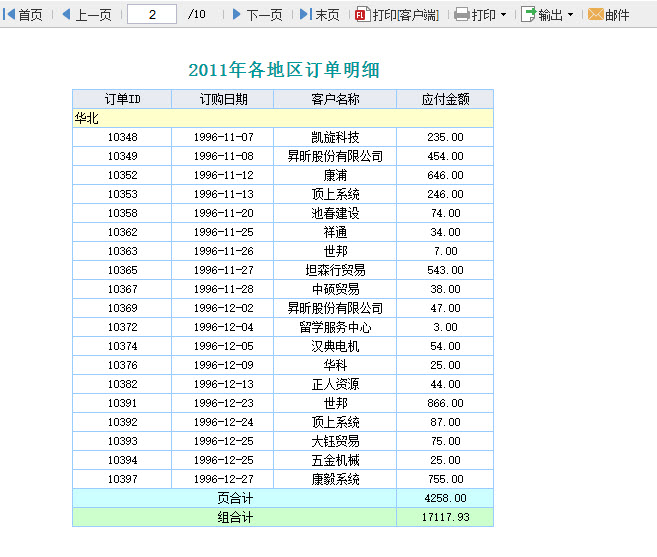This screenshot has width=657, height=557.
Task: Select customer 中硕贸易 cell
Action: [x=335, y=289]
